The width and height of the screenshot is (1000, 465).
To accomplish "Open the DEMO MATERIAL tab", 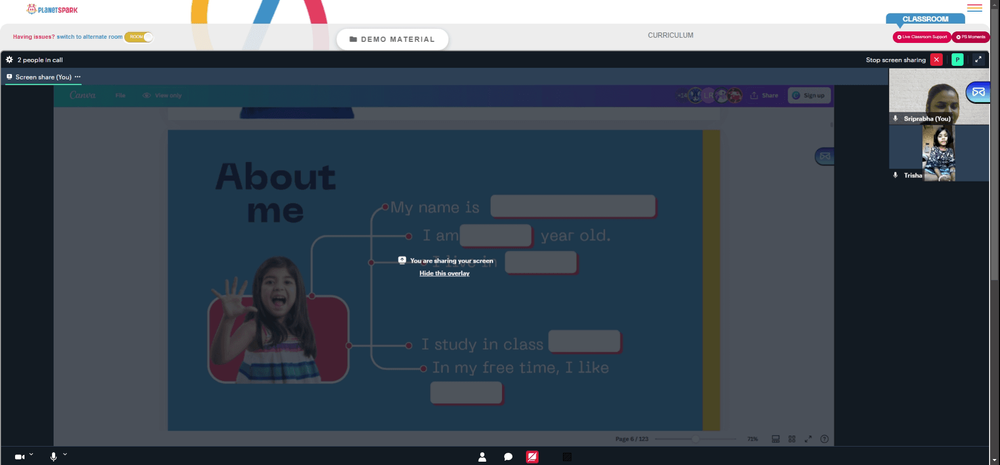I will pyautogui.click(x=392, y=39).
